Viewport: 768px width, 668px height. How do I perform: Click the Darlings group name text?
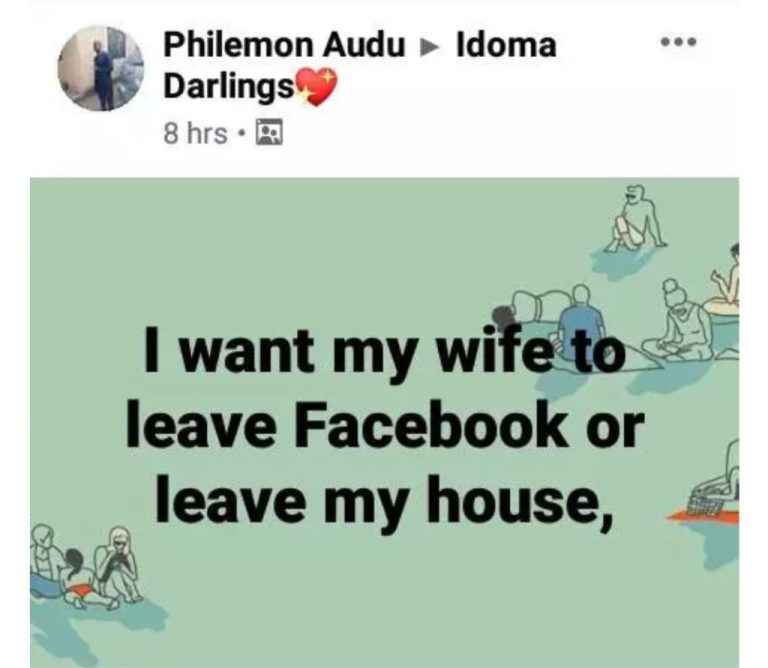tap(229, 87)
